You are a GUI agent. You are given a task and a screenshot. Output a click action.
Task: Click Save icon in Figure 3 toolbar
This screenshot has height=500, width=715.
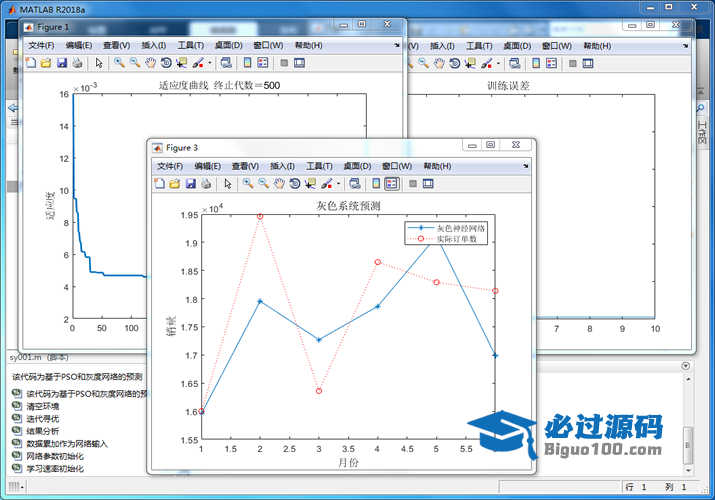click(x=190, y=184)
